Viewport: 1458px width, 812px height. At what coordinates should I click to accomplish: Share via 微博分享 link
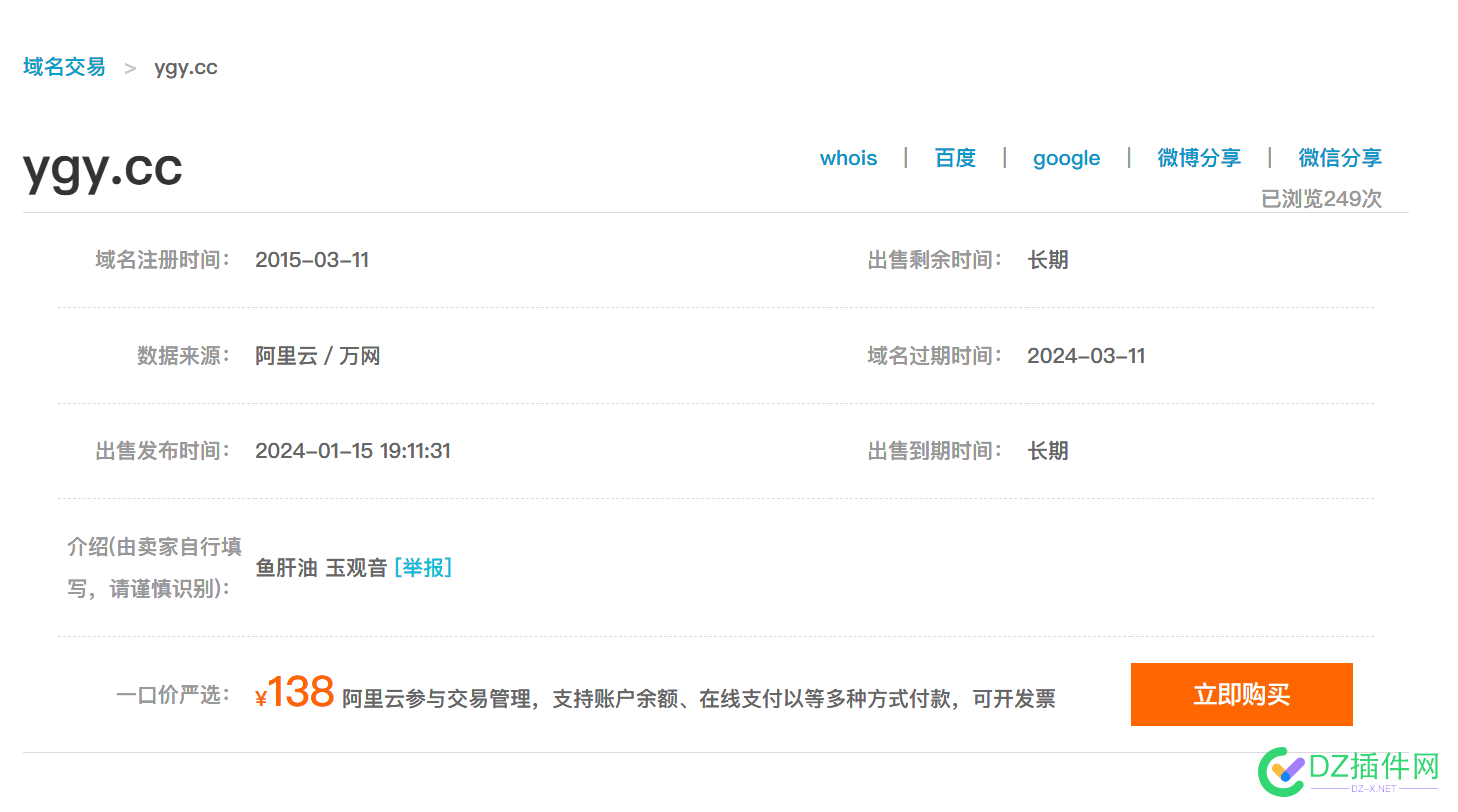[1199, 158]
